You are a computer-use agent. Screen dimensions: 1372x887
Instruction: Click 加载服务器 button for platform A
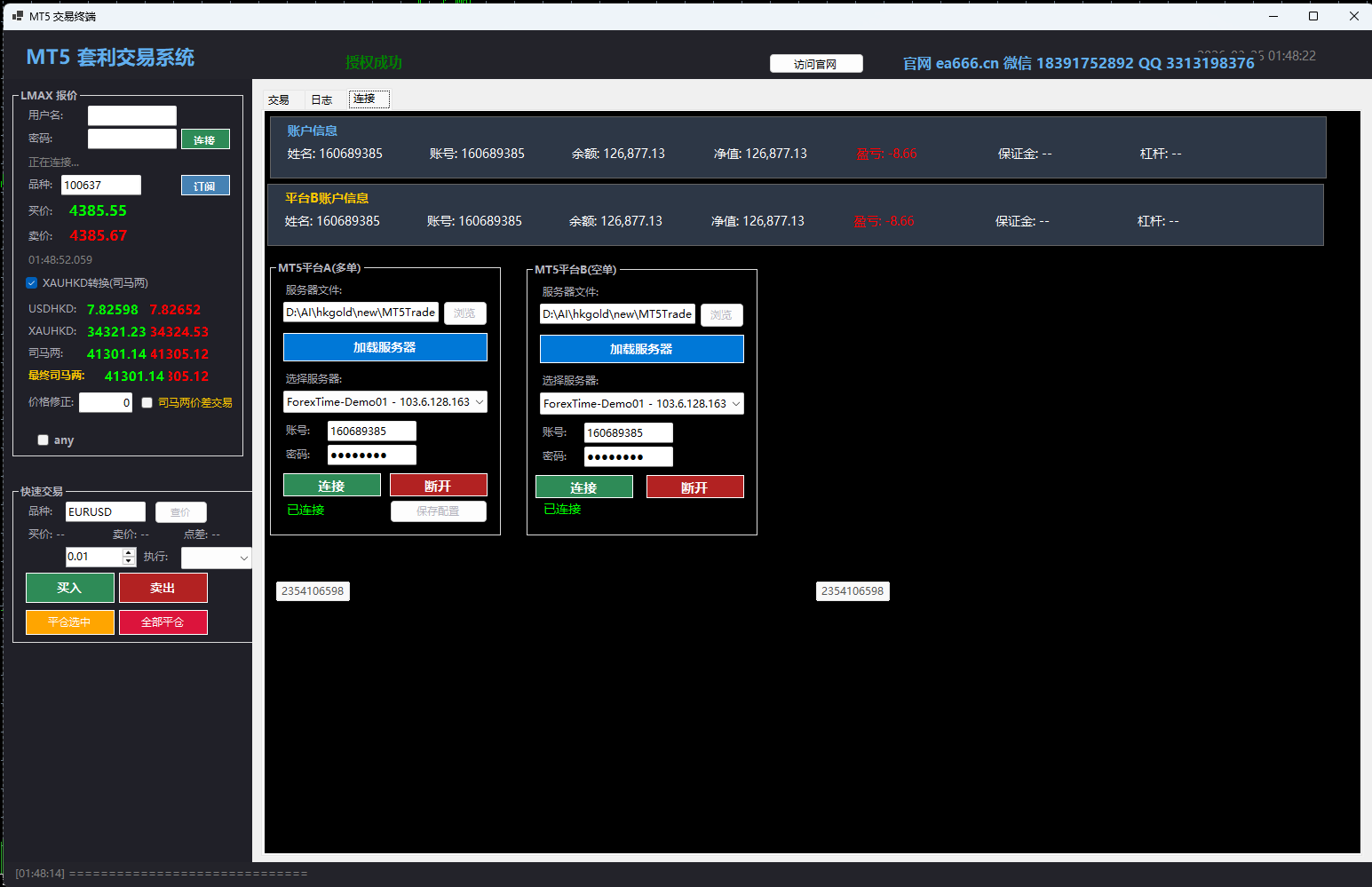click(385, 347)
